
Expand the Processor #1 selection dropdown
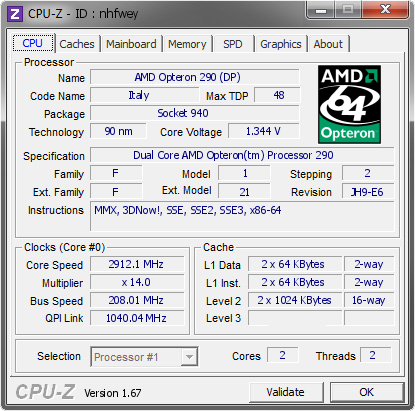point(189,357)
